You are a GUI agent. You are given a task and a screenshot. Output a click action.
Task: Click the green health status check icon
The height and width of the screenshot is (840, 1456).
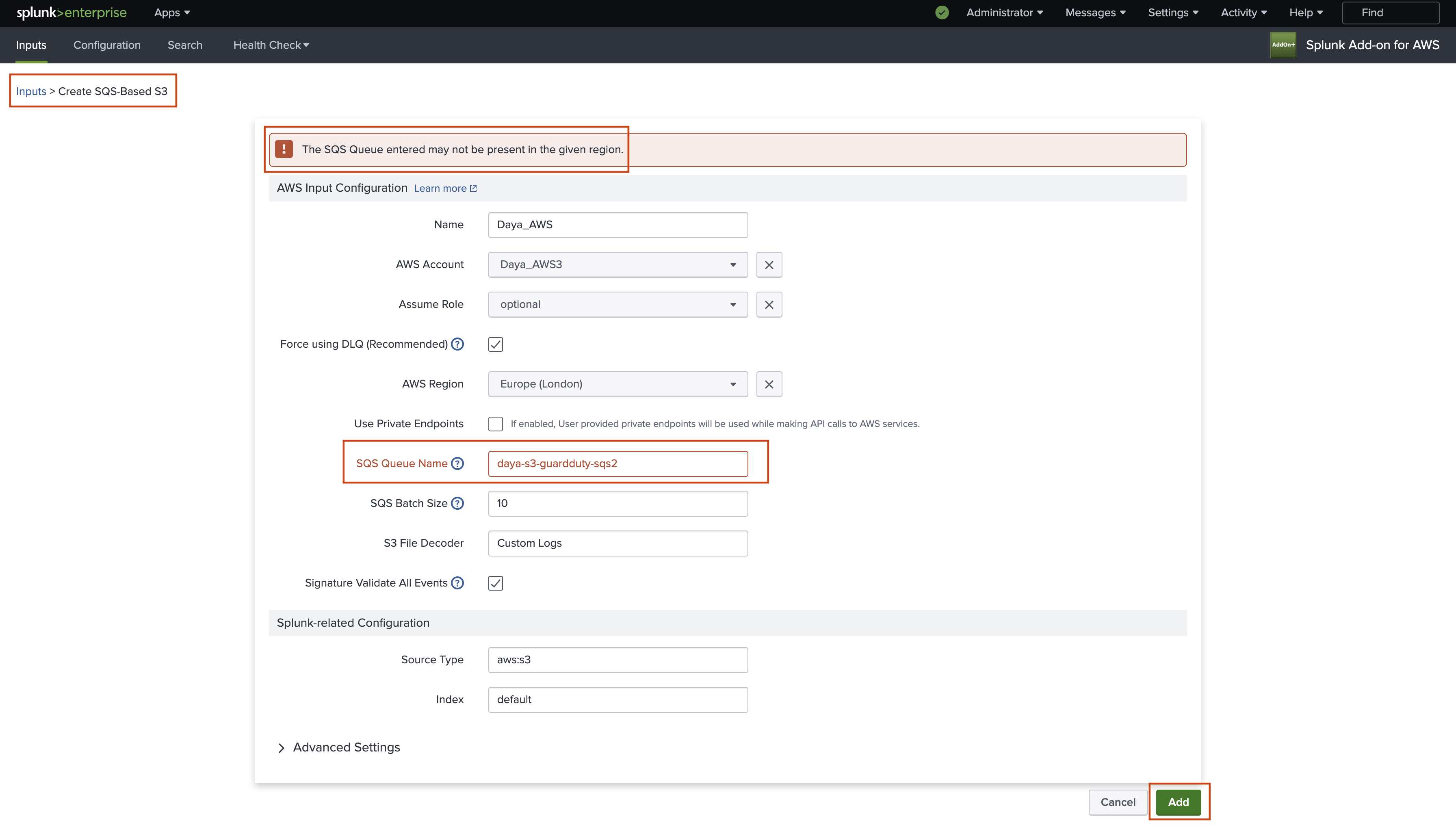[941, 13]
